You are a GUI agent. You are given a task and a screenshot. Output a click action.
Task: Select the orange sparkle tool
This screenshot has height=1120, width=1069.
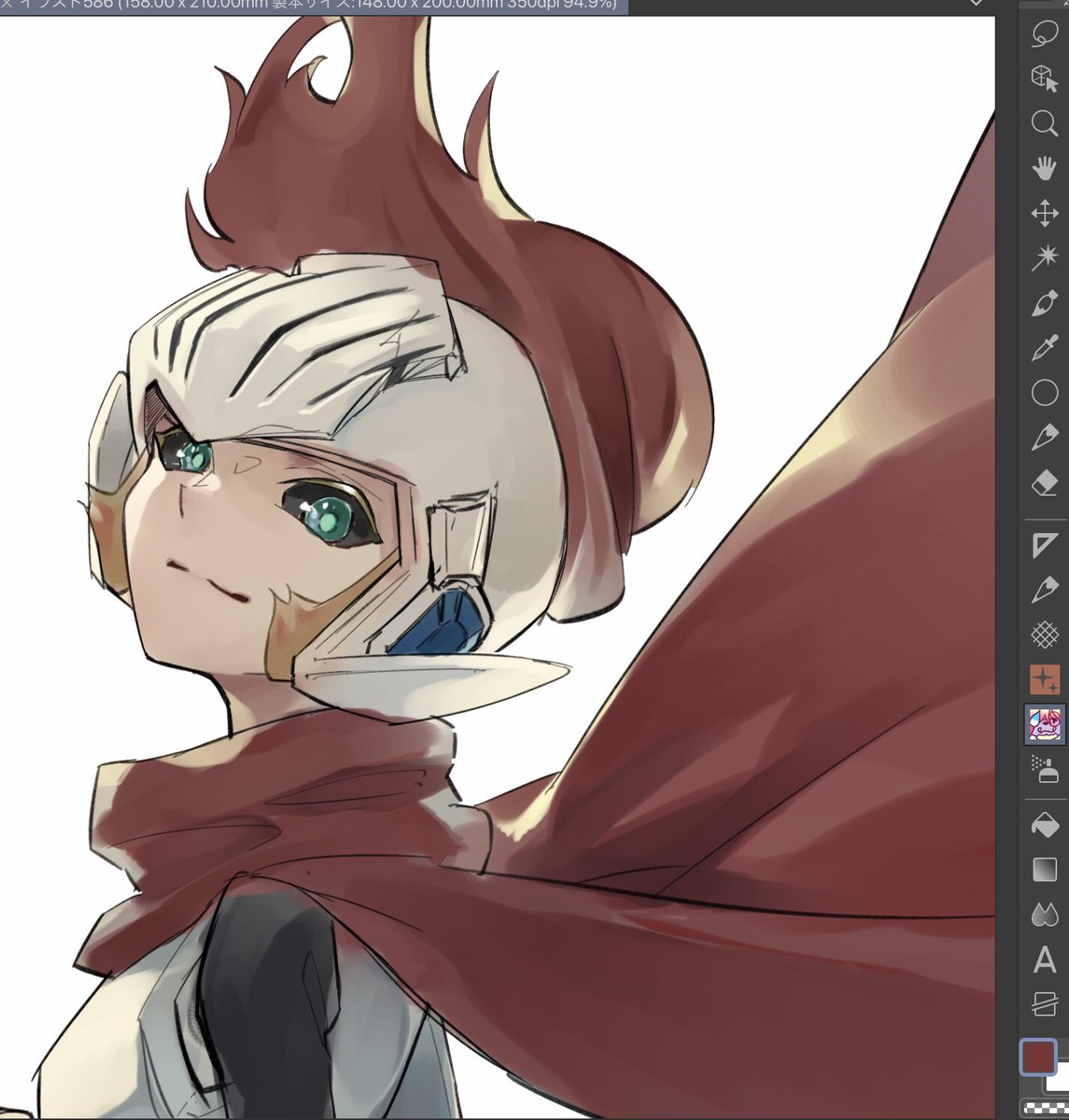[1044, 679]
